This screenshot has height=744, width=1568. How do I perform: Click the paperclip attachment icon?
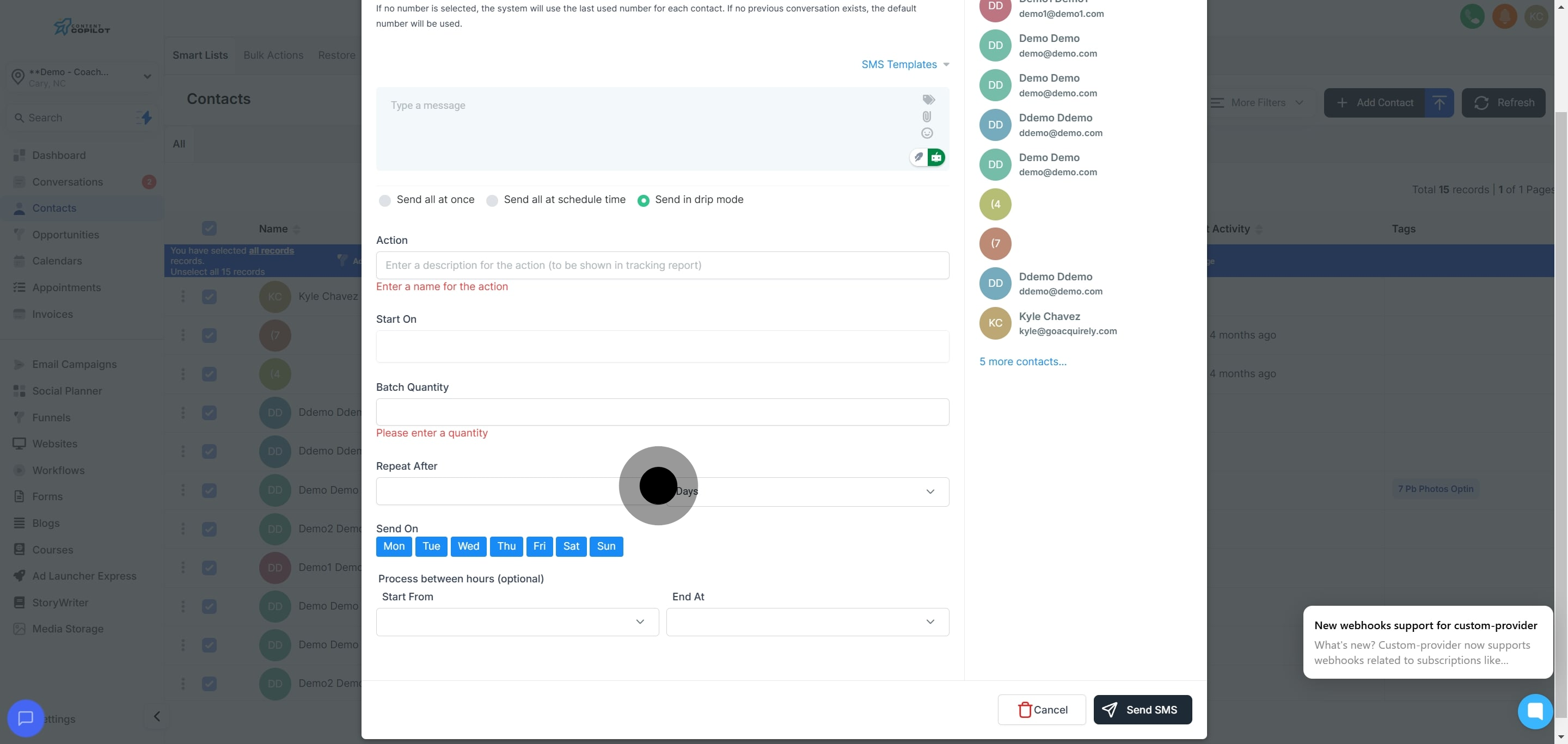(x=927, y=116)
